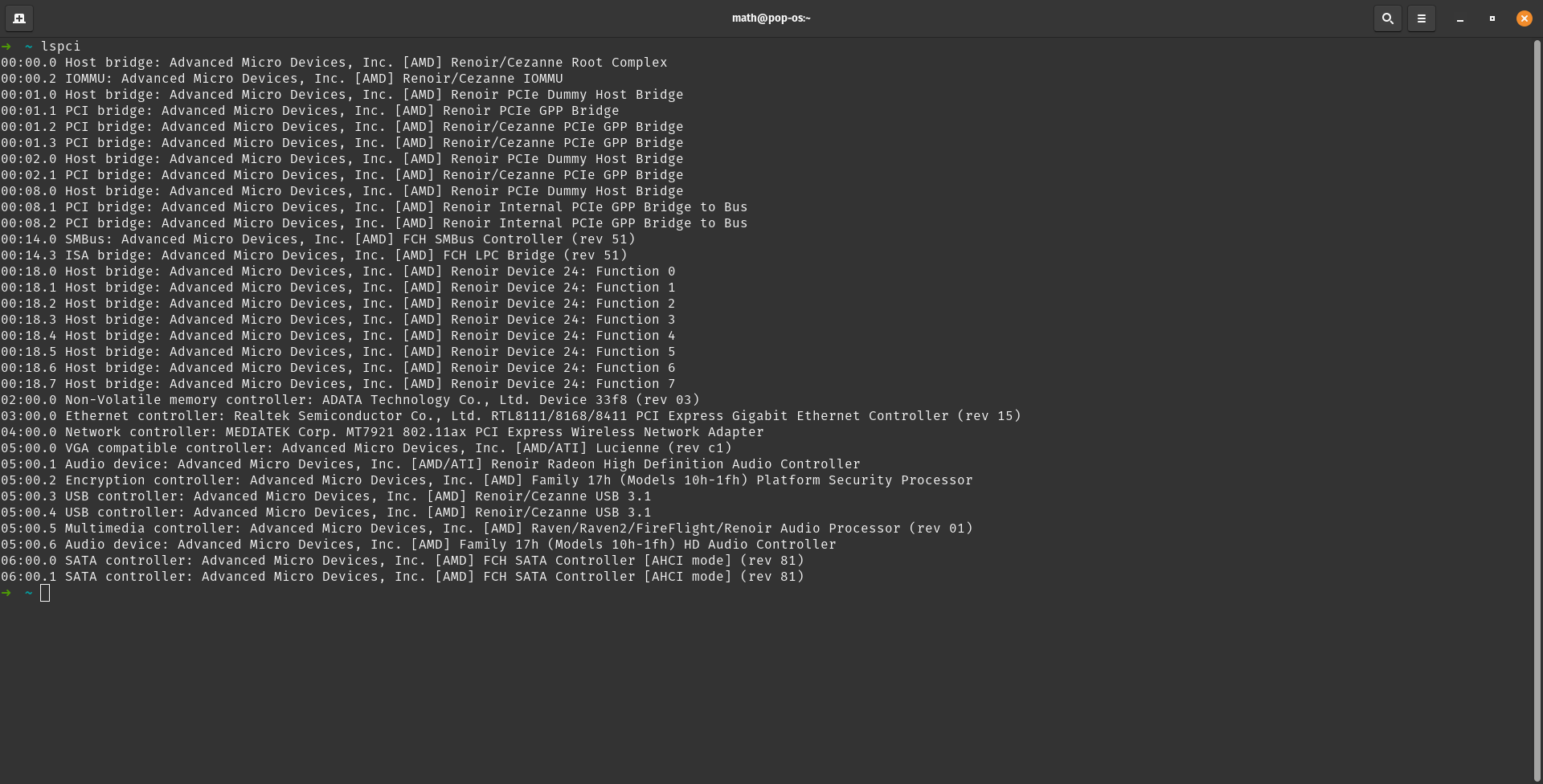Screen dimensions: 1543x784
Task: Minimize the terminal window
Action: (1459, 18)
